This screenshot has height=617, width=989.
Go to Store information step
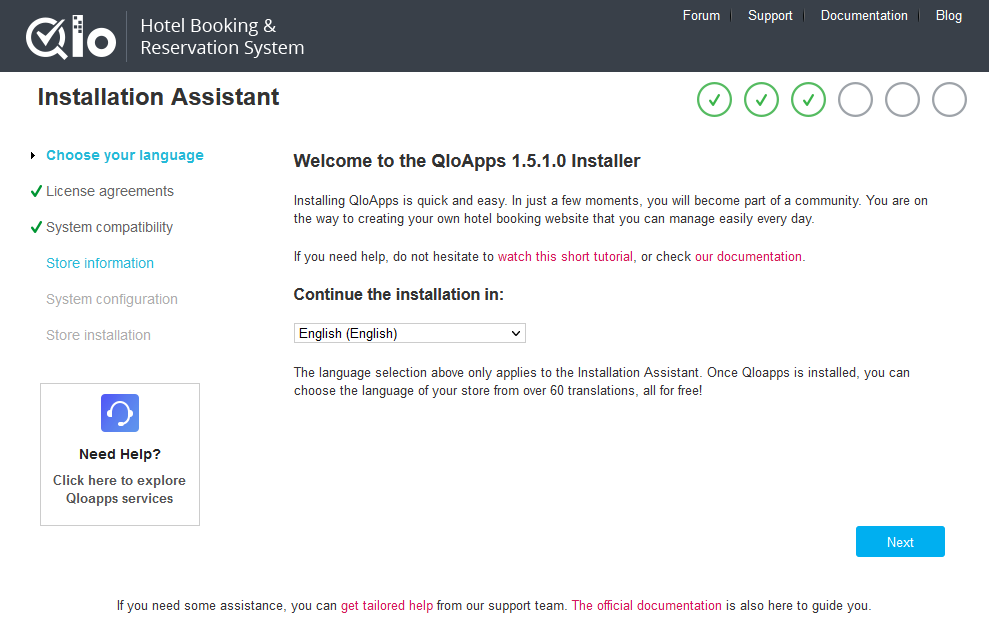[x=100, y=263]
